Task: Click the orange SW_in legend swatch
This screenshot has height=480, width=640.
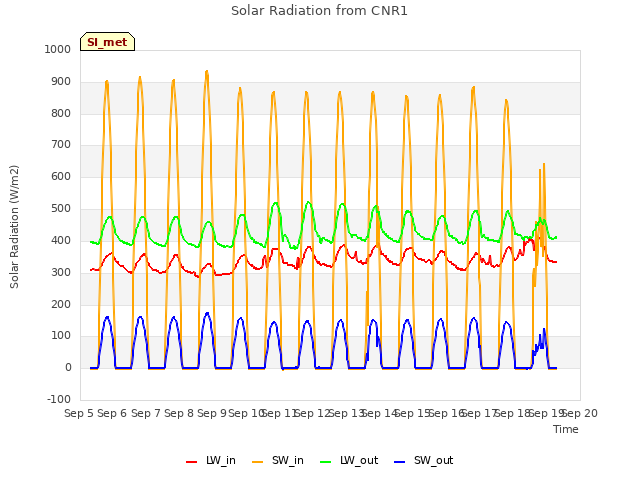Action: [258, 462]
